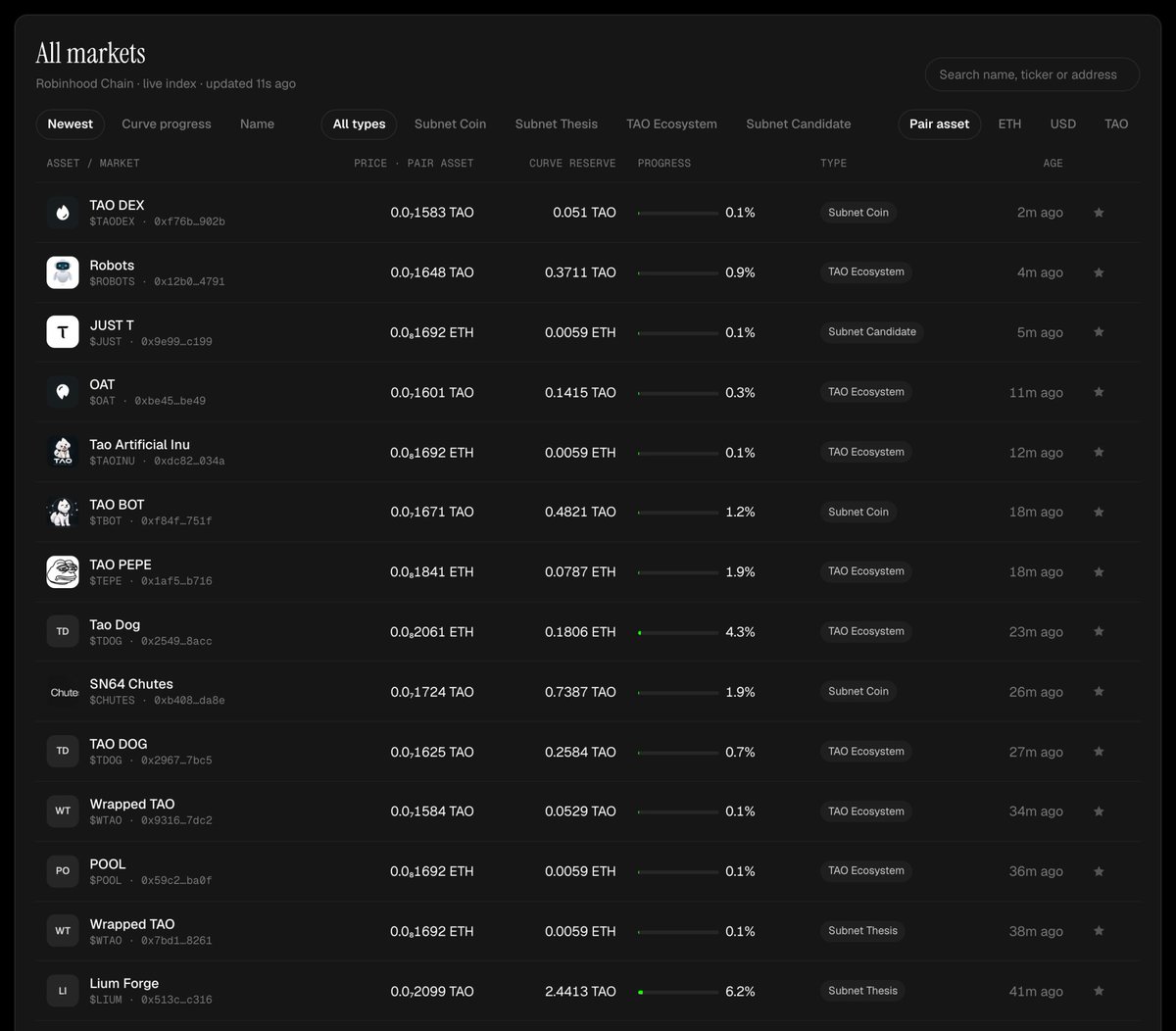The height and width of the screenshot is (1031, 1176).
Task: Click the Tao Dog 4.3% progress bar
Action: pos(677,632)
